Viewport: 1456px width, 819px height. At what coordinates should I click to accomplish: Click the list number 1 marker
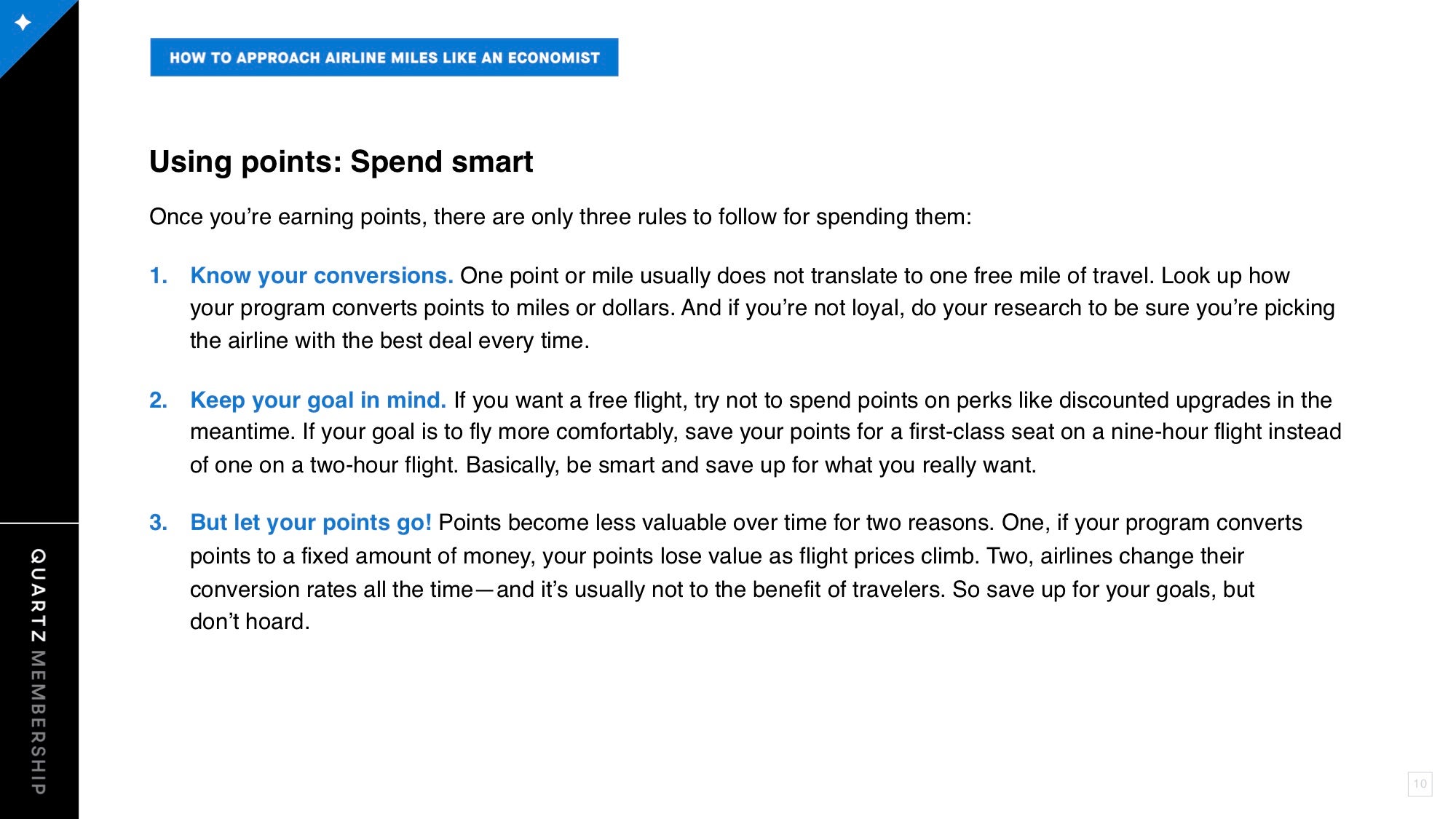(159, 276)
